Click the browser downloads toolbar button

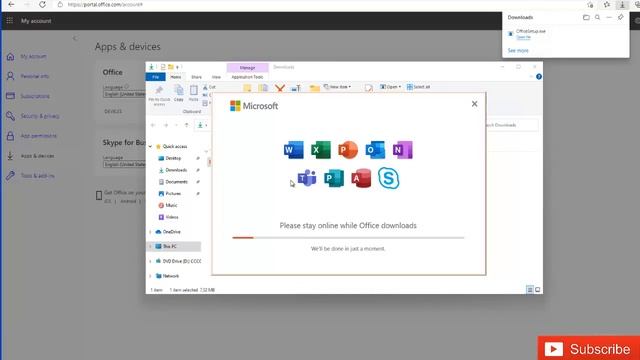[622, 5]
